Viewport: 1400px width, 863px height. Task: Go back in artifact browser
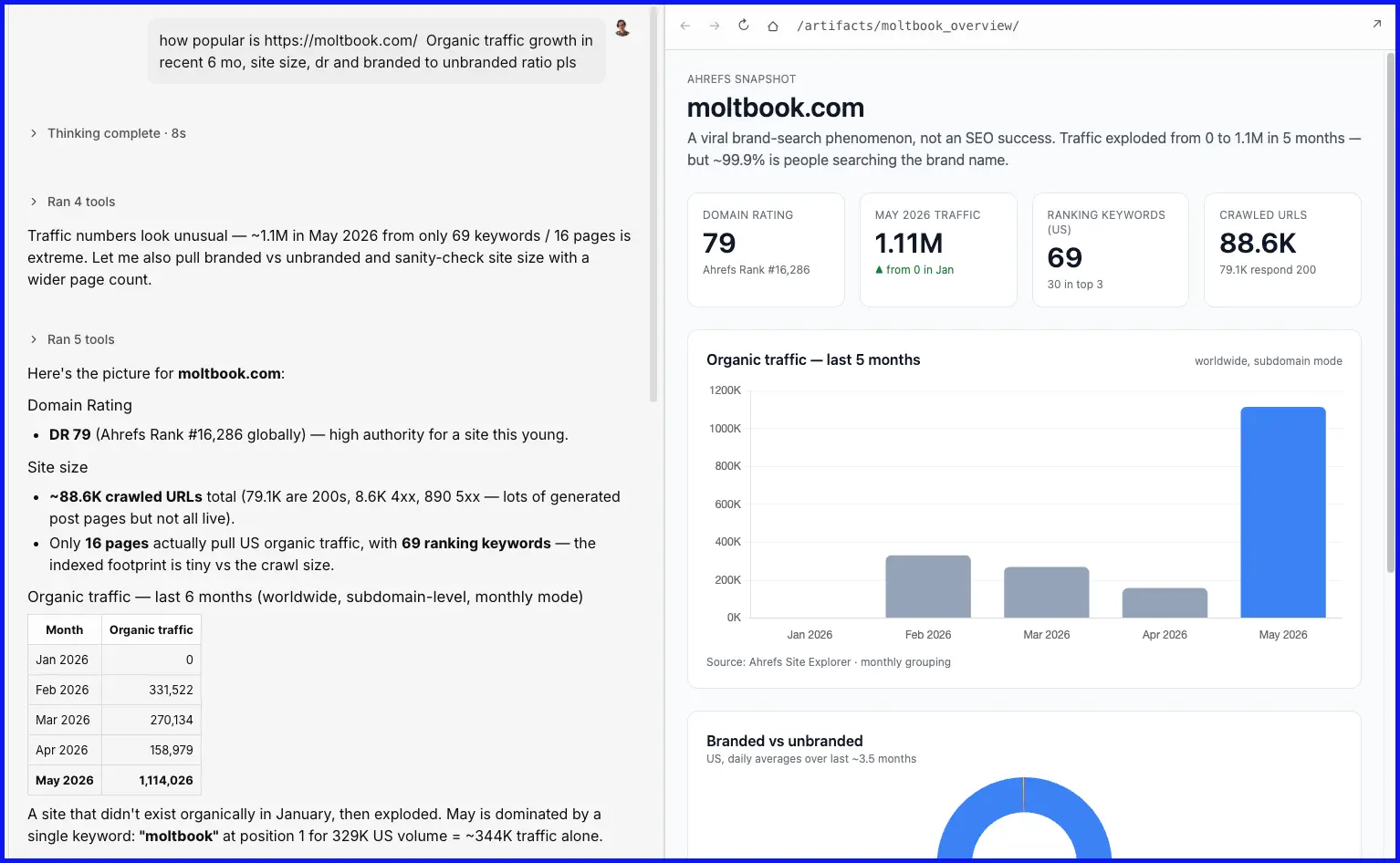(685, 26)
